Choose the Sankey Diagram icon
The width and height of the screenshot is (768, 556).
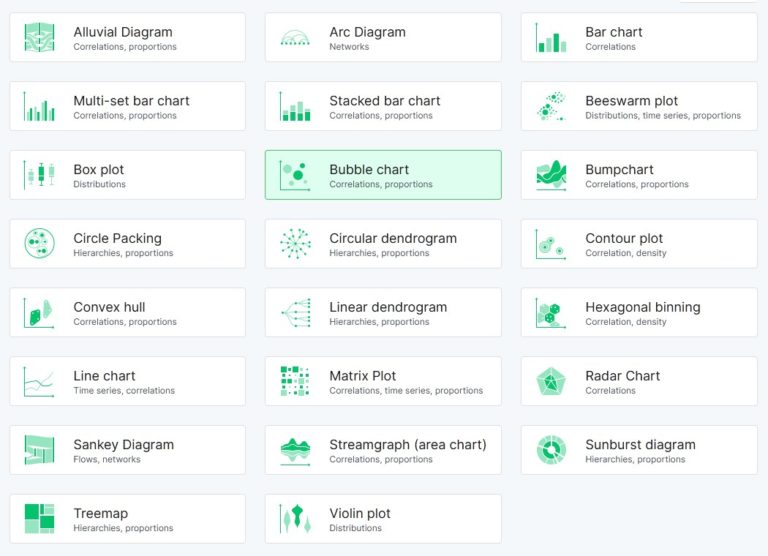tap(39, 450)
